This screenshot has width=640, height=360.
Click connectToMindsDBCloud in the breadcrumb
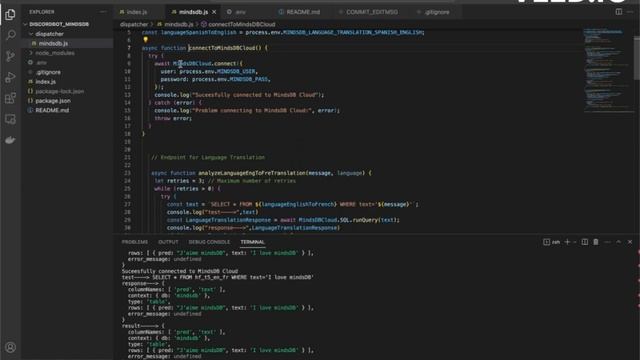click(242, 24)
